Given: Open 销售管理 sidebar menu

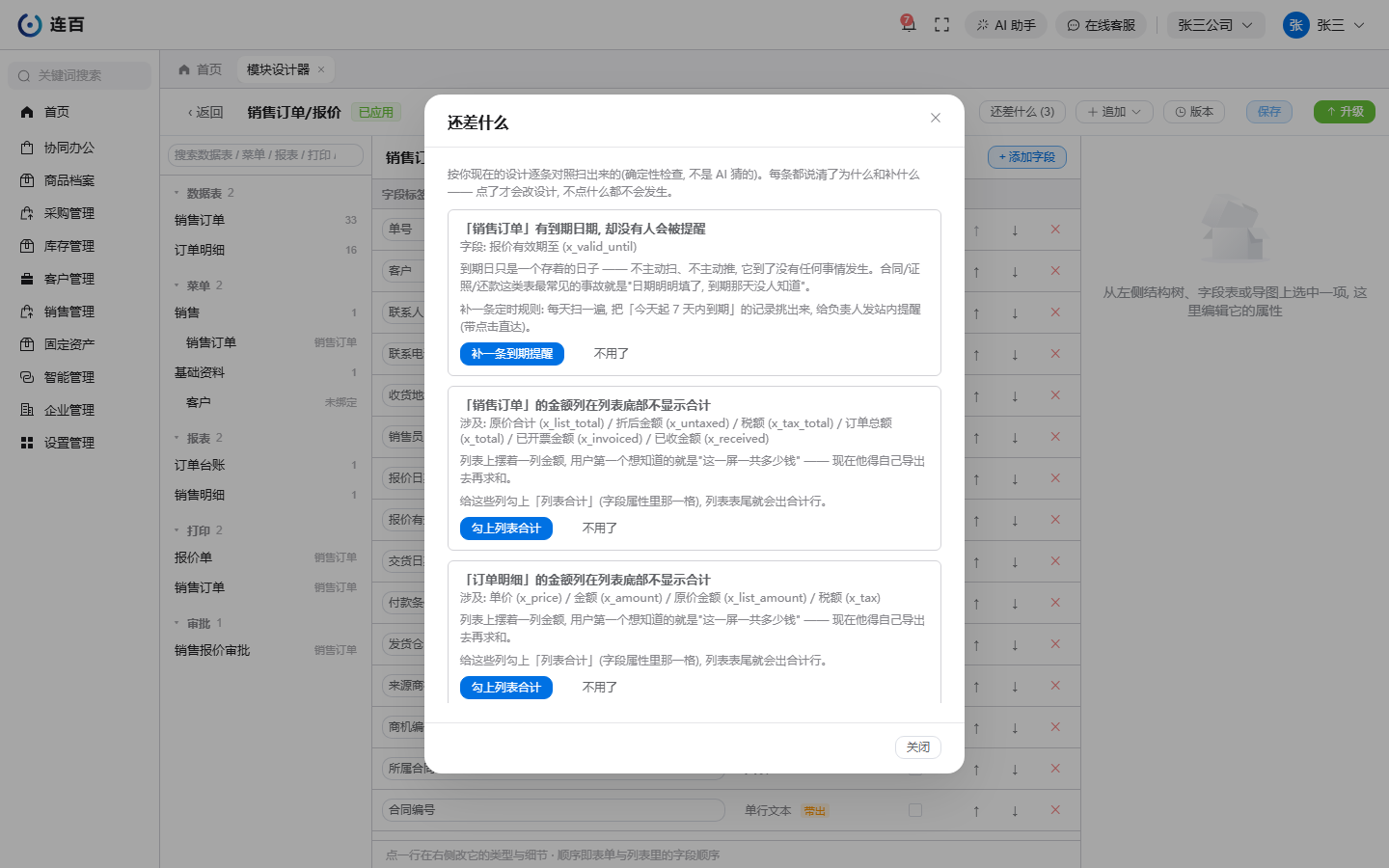Looking at the screenshot, I should [x=80, y=312].
